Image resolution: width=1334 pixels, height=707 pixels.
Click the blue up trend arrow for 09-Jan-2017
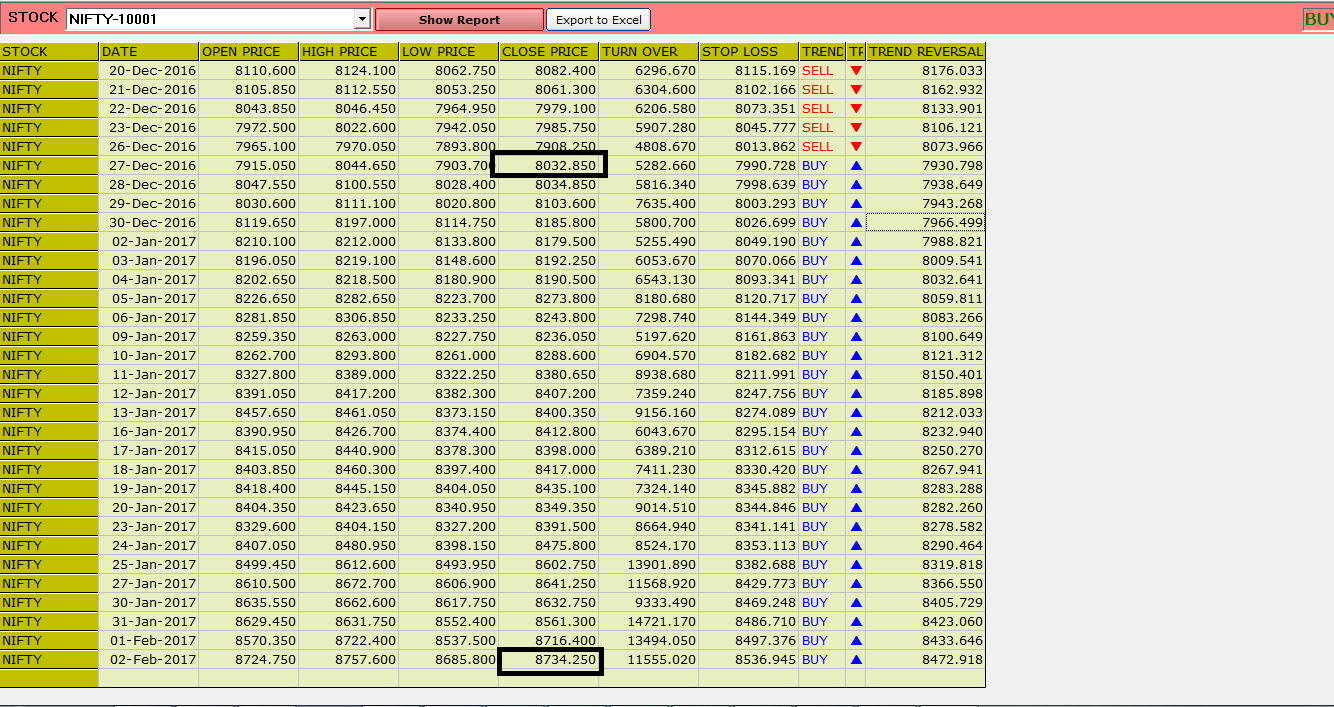(856, 337)
